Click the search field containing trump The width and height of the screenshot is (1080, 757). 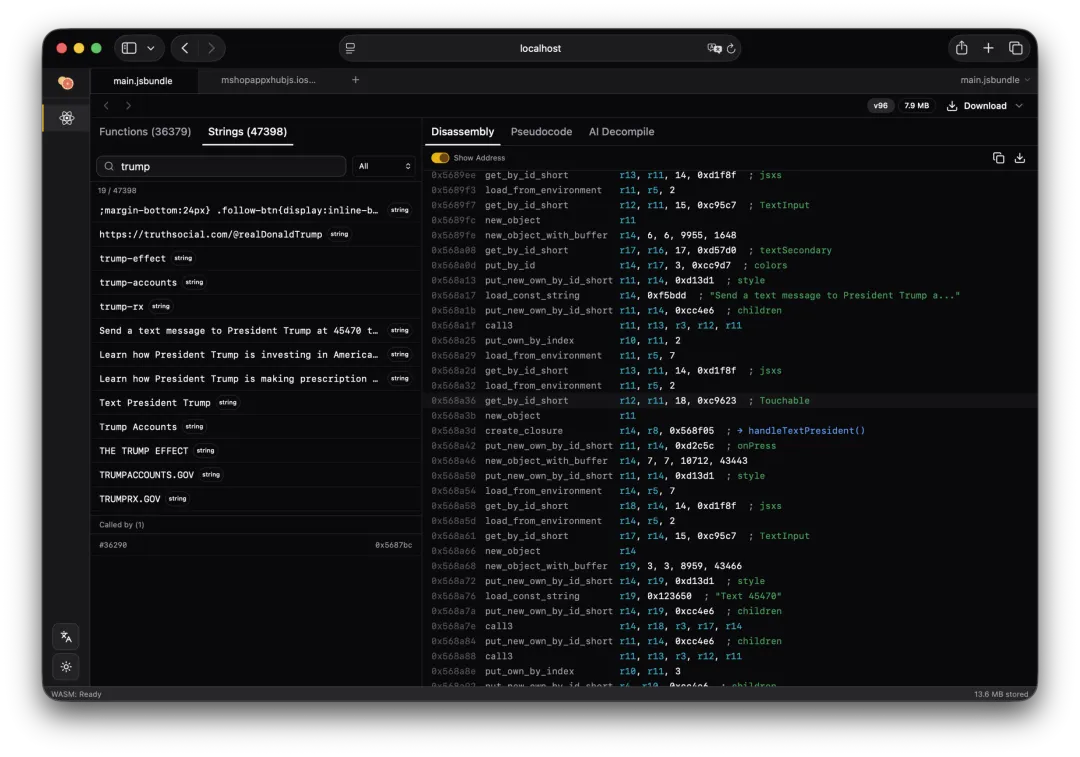pos(221,166)
